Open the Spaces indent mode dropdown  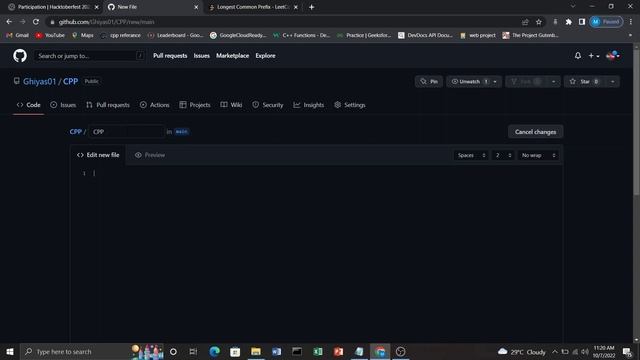[x=471, y=155]
